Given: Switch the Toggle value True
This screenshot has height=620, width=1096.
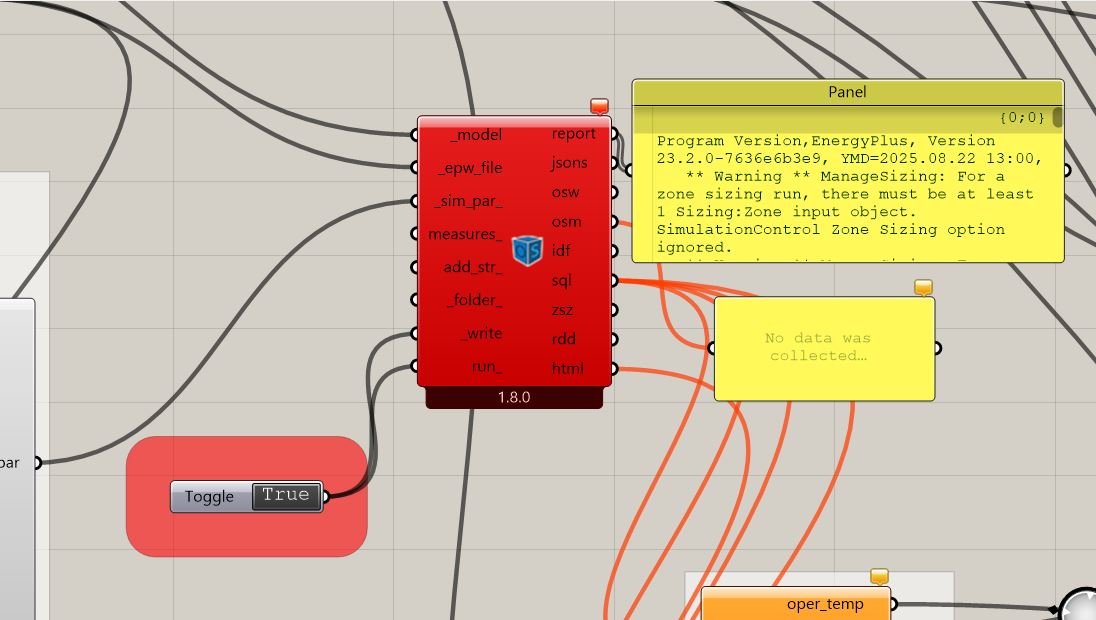Looking at the screenshot, I should click(286, 496).
